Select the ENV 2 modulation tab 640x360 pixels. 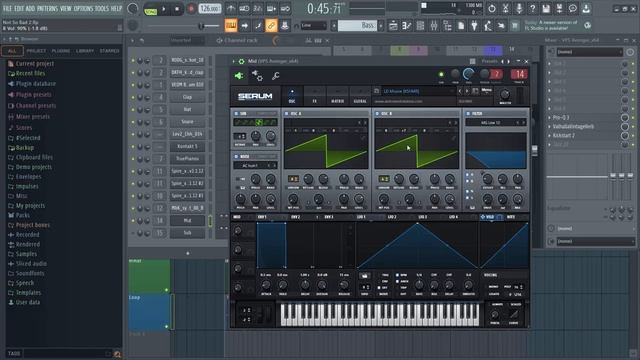[296, 217]
